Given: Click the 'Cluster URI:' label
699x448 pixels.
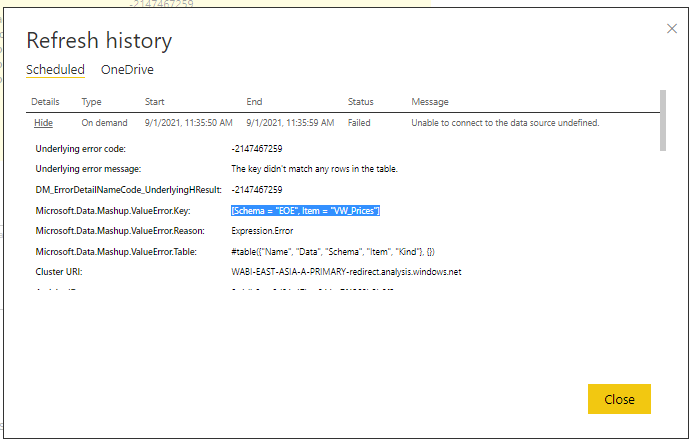Looking at the screenshot, I should [x=59, y=272].
